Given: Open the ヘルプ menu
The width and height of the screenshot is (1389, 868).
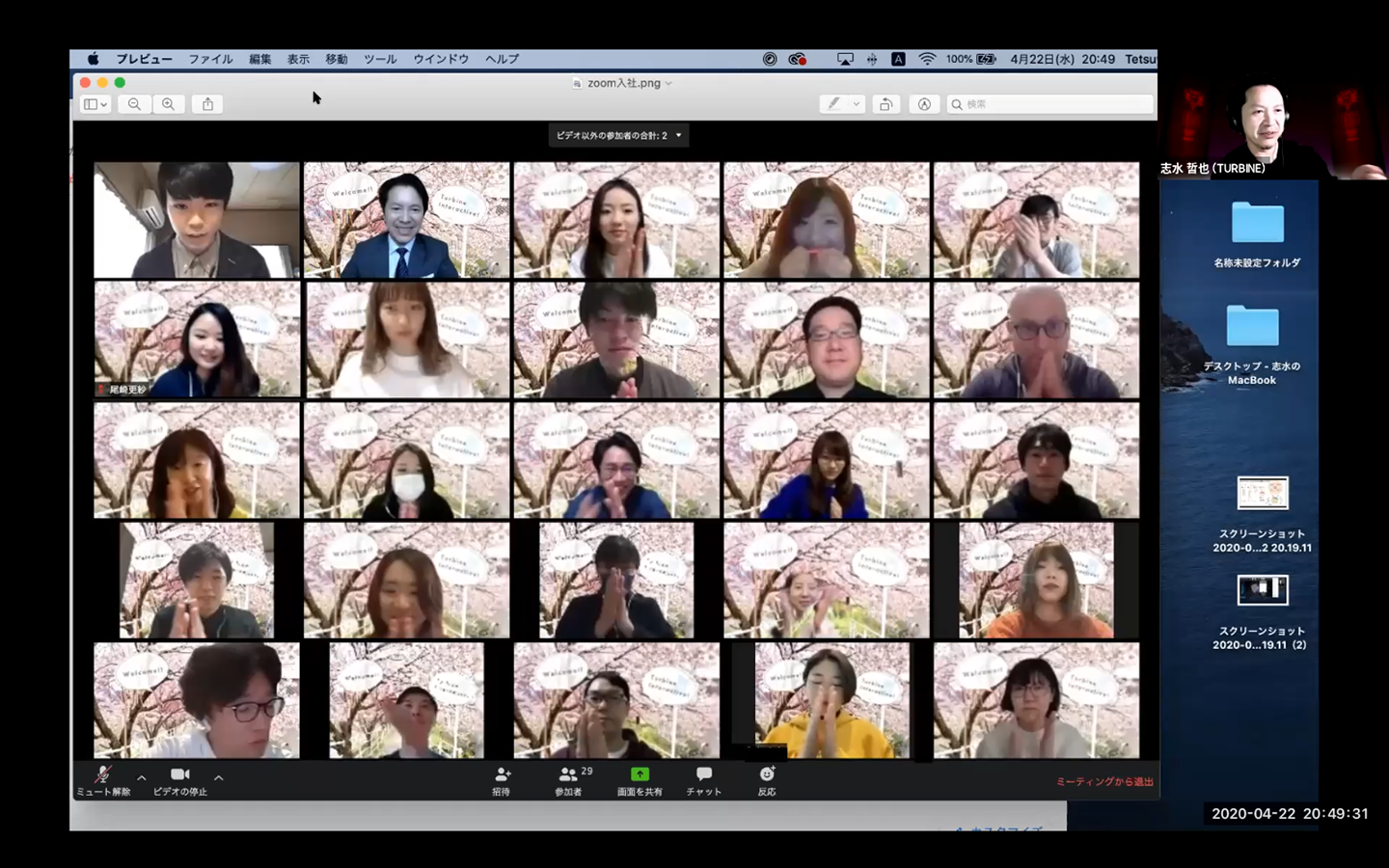Looking at the screenshot, I should 503,59.
